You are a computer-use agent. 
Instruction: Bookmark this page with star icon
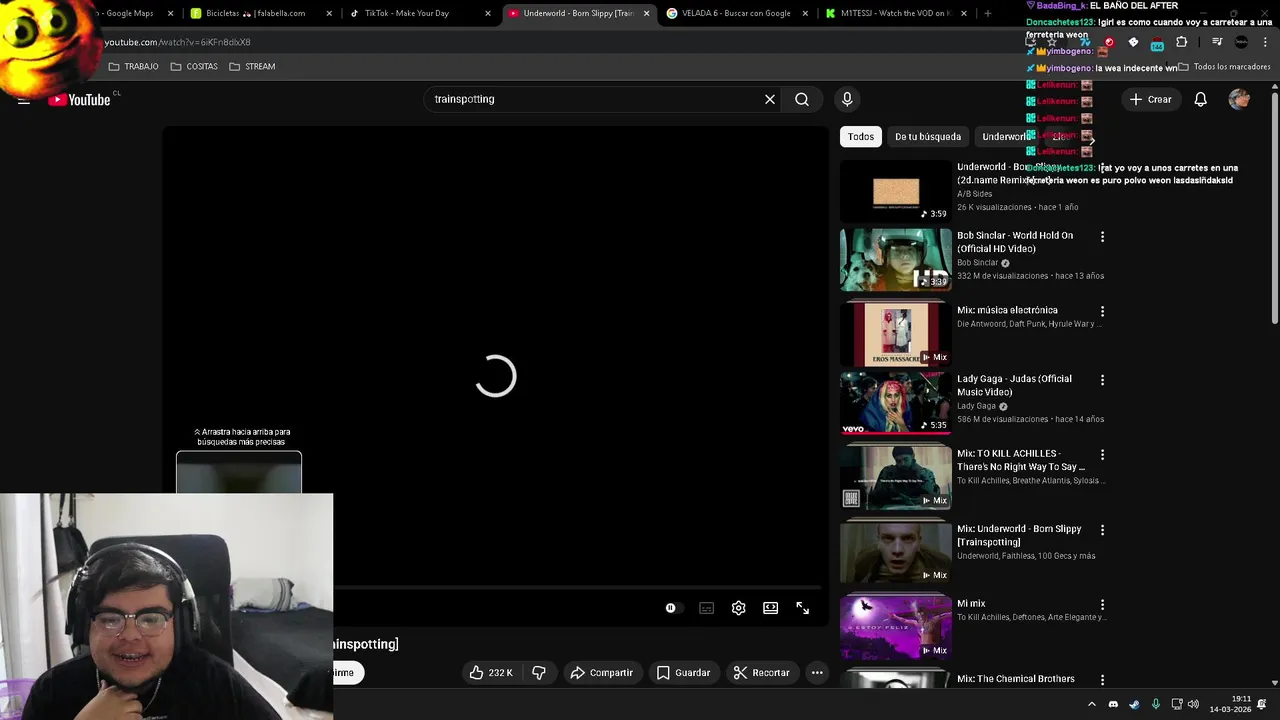pyautogui.click(x=1052, y=42)
